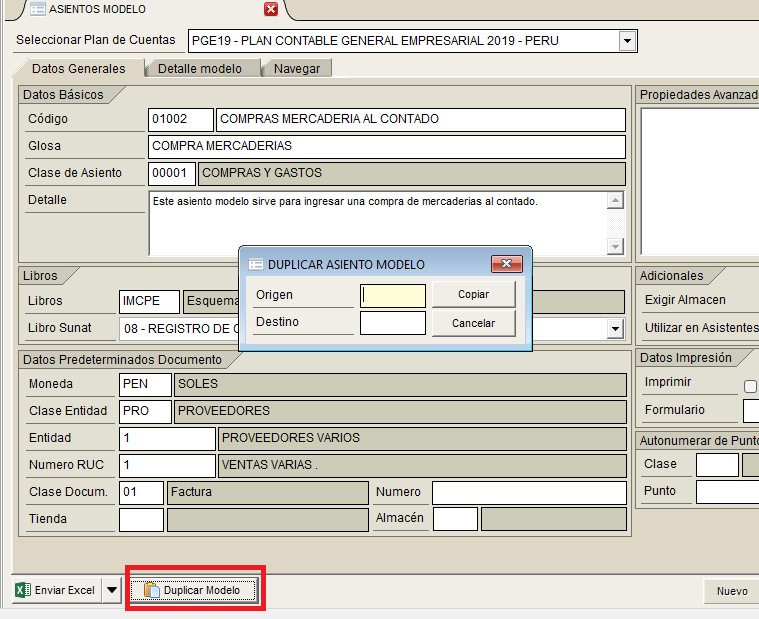
Task: Click the Duplicar Asiento Modelo dialog title icon
Action: point(256,264)
